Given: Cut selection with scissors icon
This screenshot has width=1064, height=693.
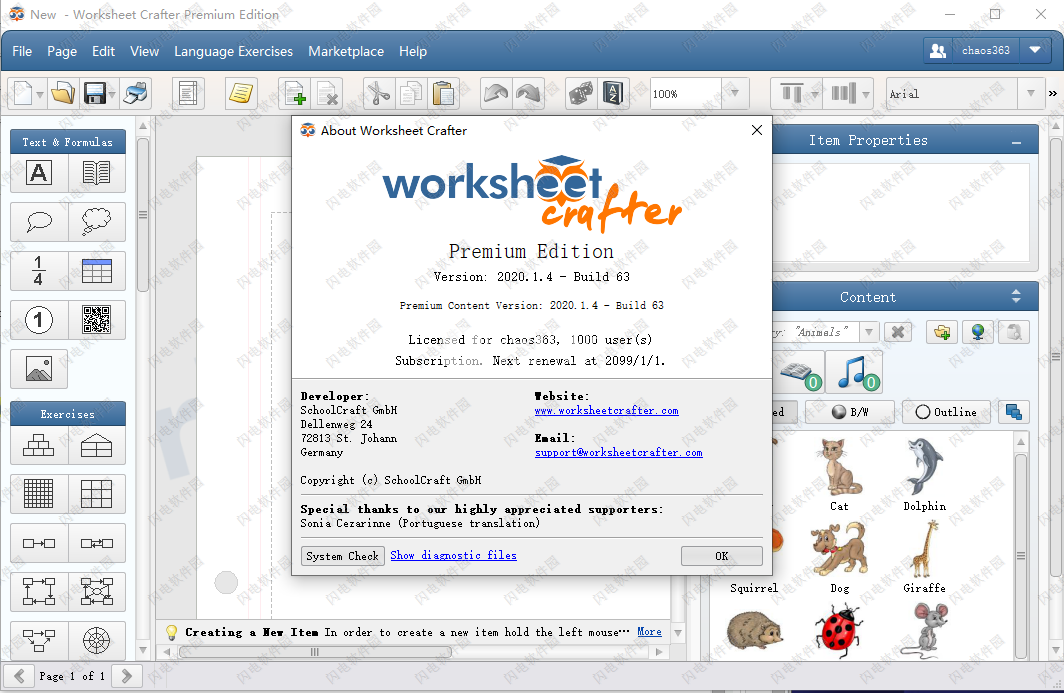Looking at the screenshot, I should (378, 93).
